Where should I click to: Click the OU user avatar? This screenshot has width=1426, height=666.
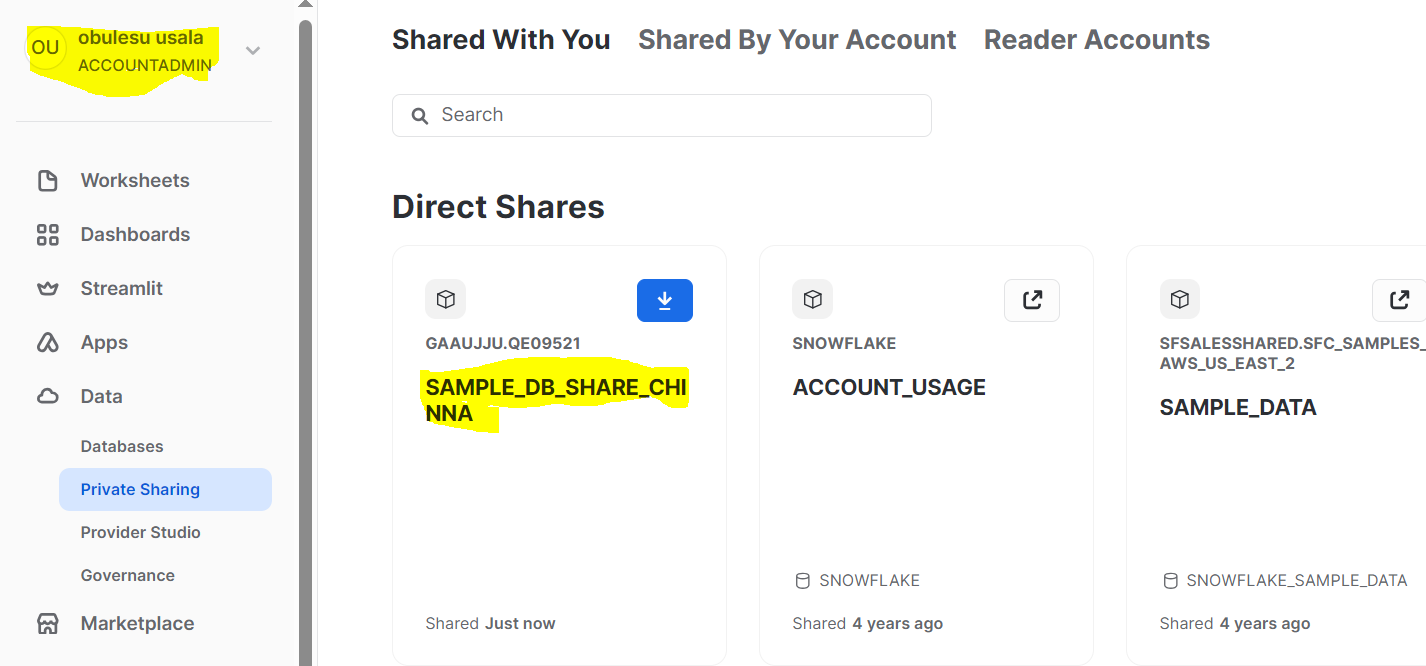[x=46, y=48]
